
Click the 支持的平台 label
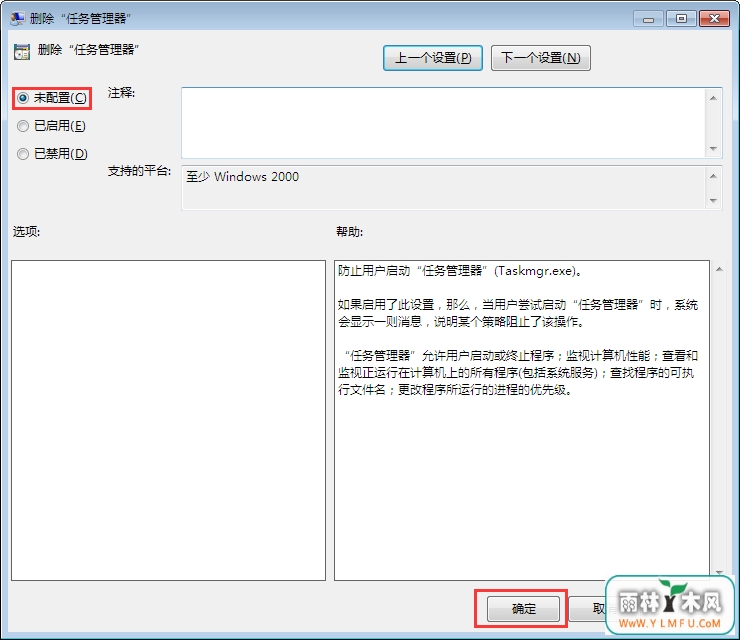coord(139,171)
